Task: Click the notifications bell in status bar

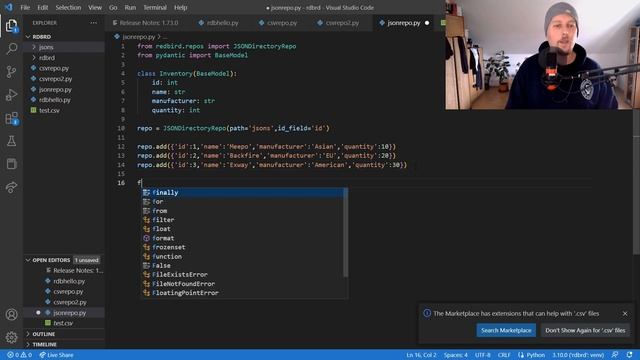Action: [629, 355]
